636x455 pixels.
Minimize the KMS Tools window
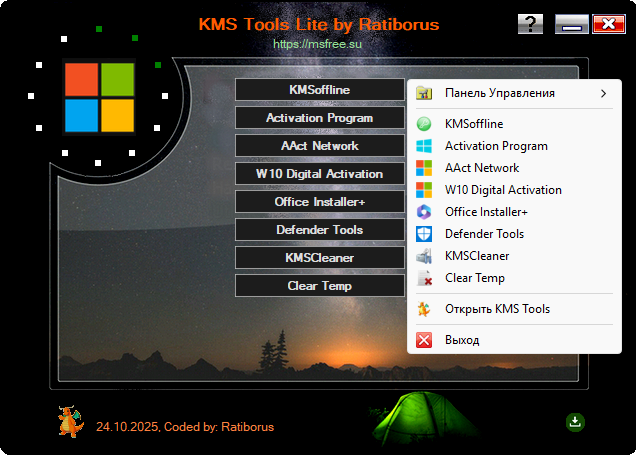point(572,24)
